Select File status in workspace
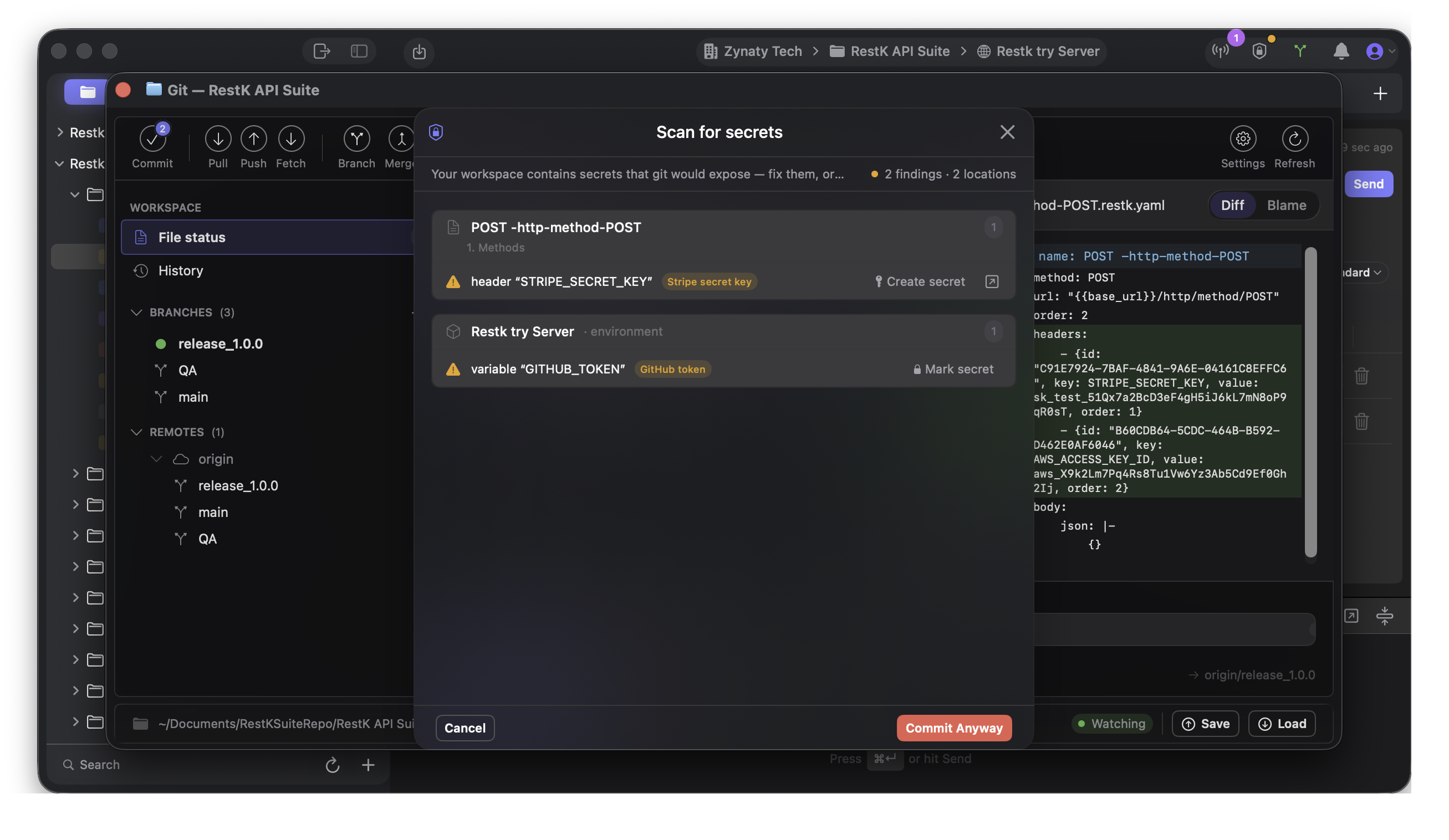 [x=268, y=238]
